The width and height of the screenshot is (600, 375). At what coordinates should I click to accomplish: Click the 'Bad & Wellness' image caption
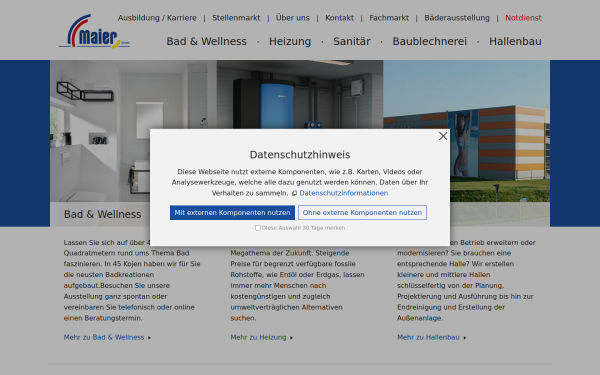(102, 214)
